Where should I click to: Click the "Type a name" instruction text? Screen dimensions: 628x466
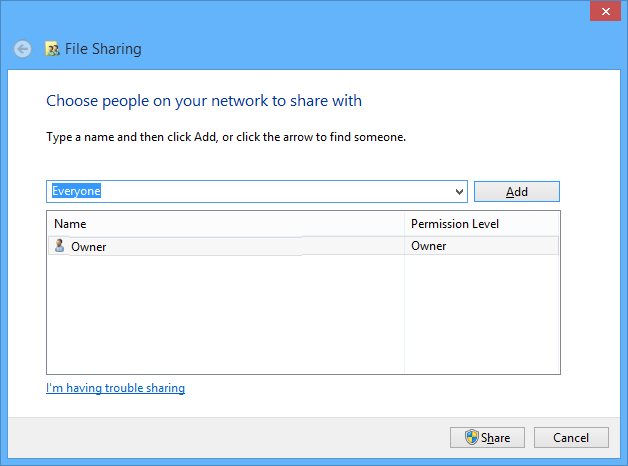coord(225,137)
